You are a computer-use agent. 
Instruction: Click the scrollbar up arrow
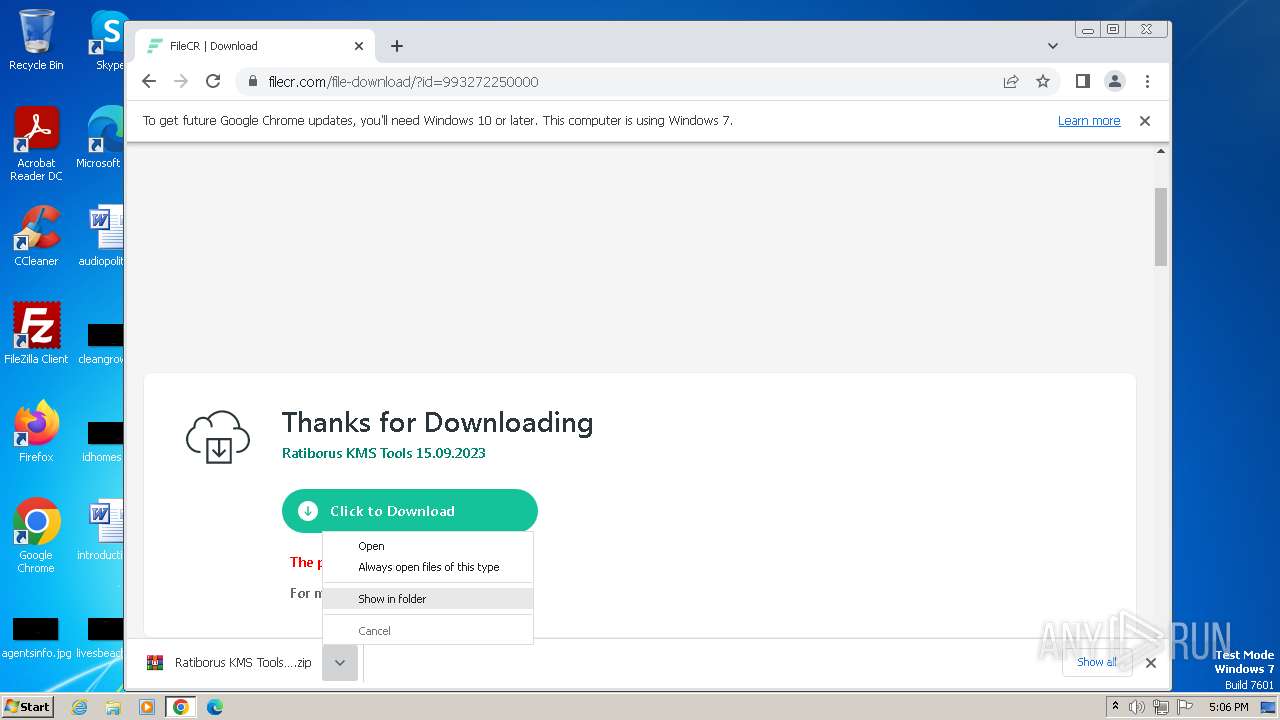pos(1161,152)
